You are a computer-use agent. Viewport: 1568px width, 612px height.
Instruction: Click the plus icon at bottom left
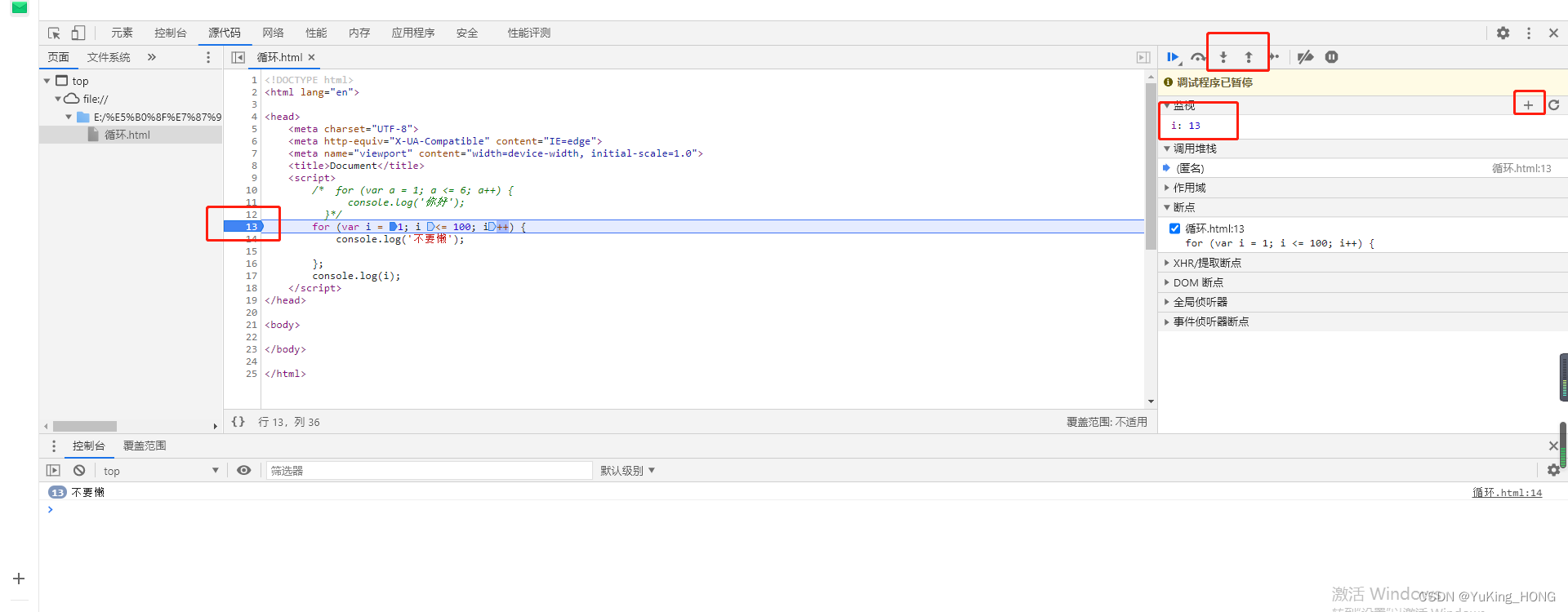(x=19, y=579)
